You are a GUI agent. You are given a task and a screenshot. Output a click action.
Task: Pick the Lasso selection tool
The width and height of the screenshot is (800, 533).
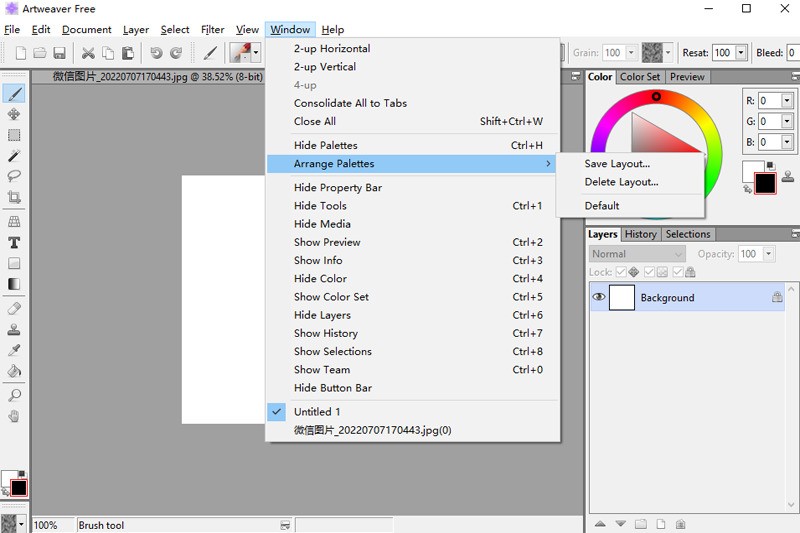pos(14,176)
